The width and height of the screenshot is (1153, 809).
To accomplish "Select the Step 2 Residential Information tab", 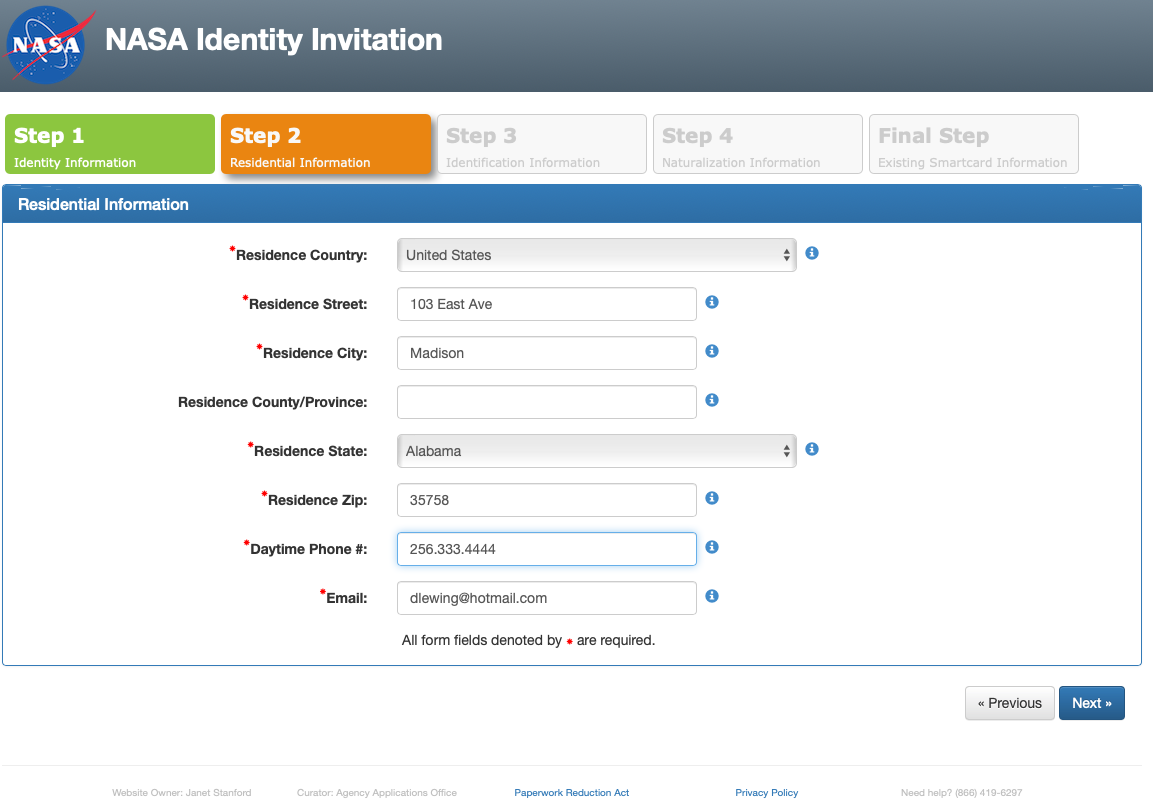I will tap(326, 145).
